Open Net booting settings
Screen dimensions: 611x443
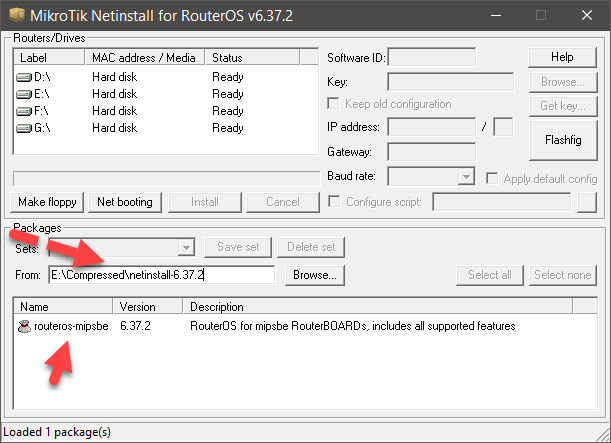tap(125, 202)
